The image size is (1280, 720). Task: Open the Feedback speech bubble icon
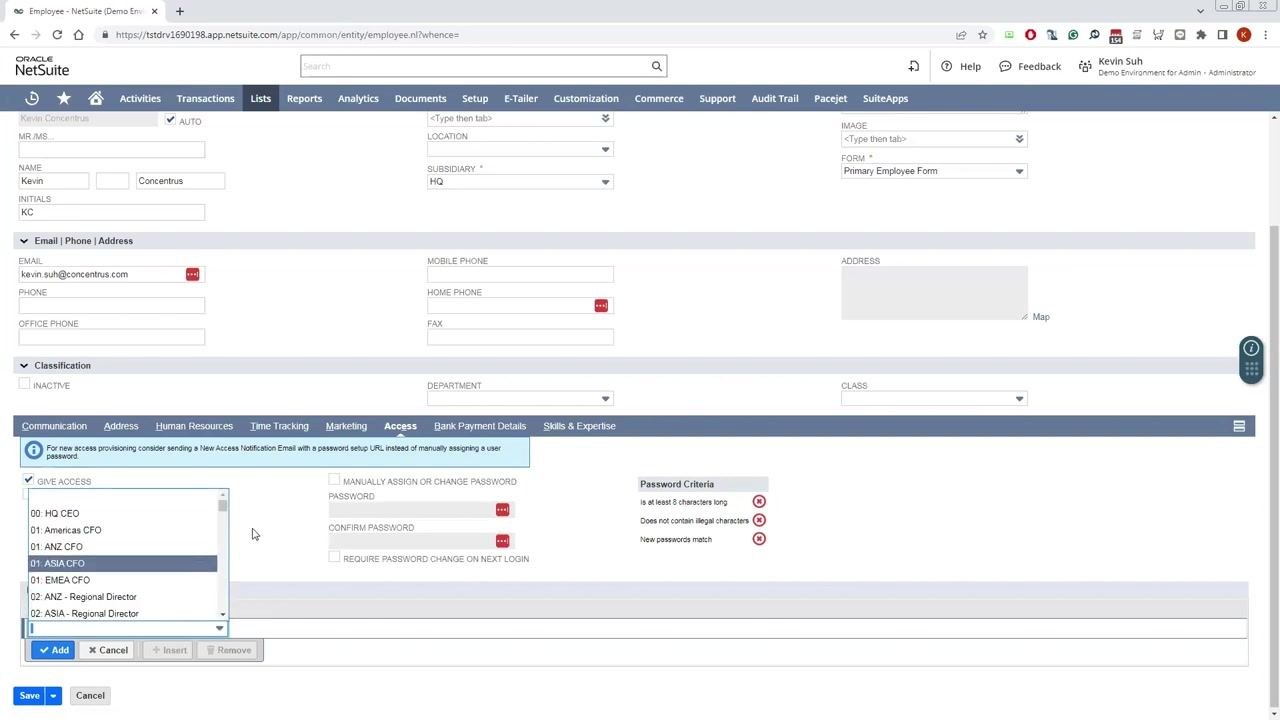click(x=1005, y=66)
